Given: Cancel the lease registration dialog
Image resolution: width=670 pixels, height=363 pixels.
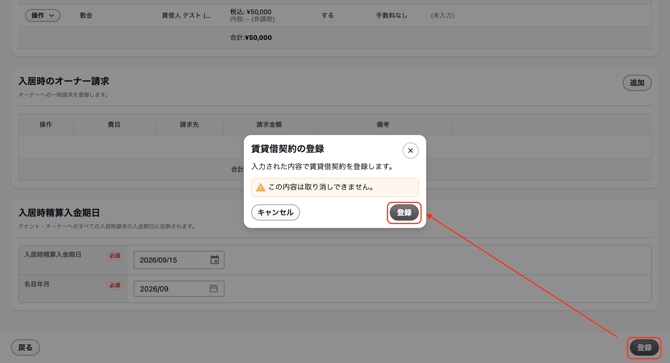Looking at the screenshot, I should point(276,212).
